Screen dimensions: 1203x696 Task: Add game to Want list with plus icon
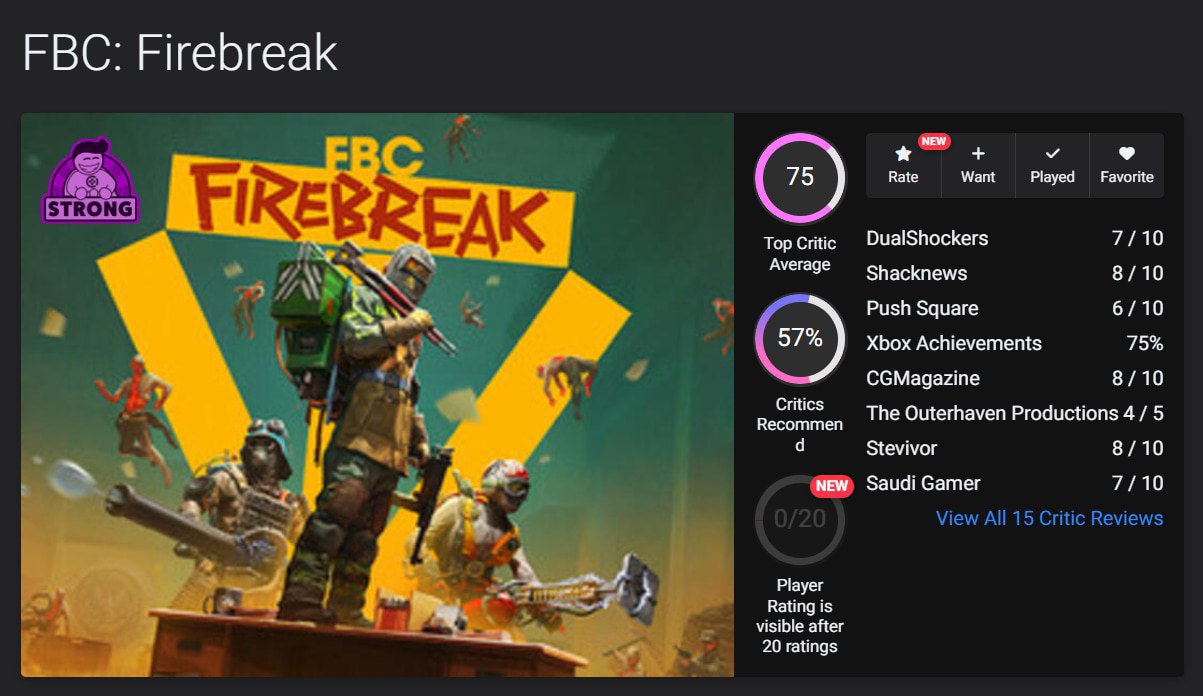[978, 154]
